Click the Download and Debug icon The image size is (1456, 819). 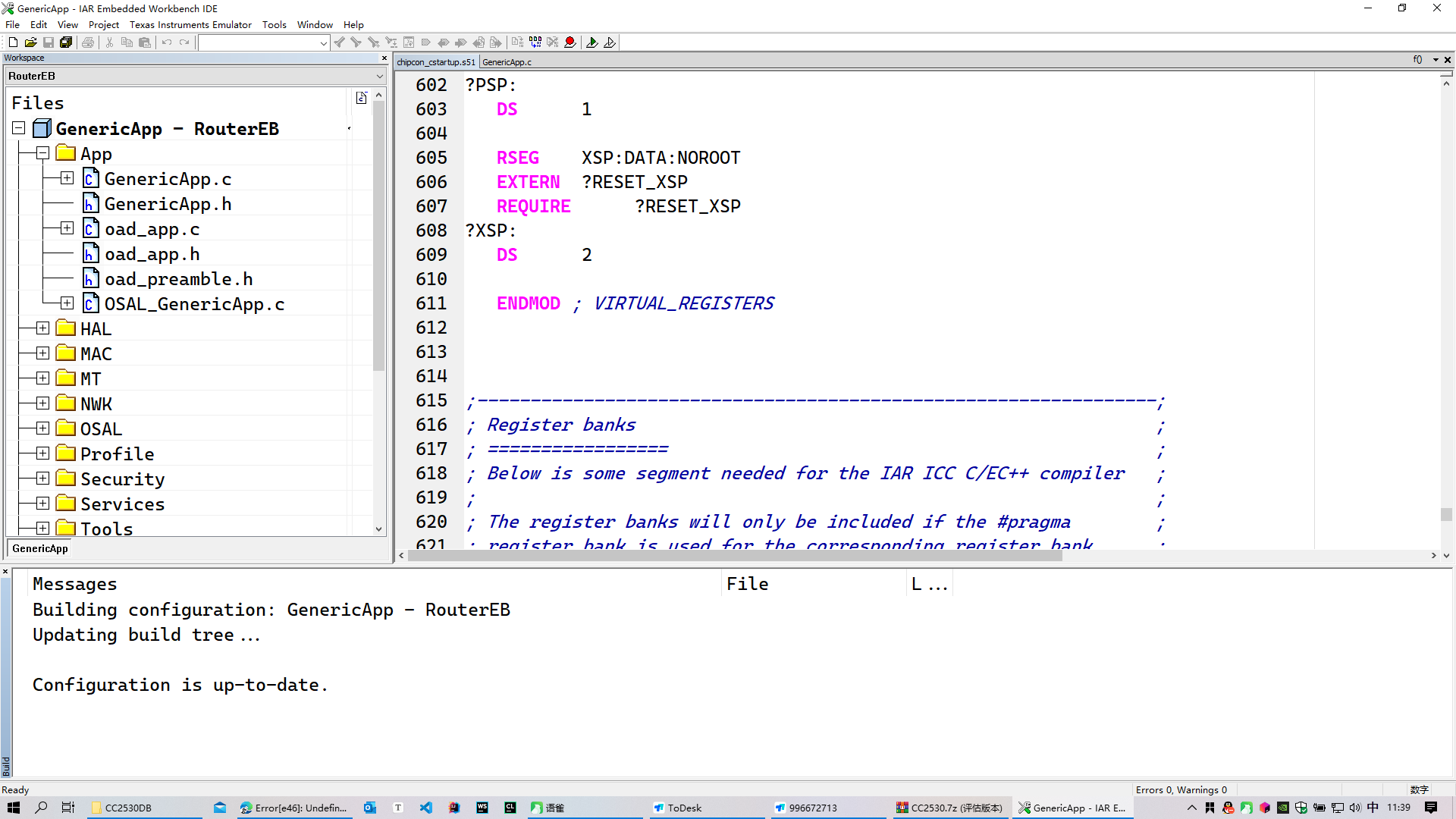tap(592, 42)
